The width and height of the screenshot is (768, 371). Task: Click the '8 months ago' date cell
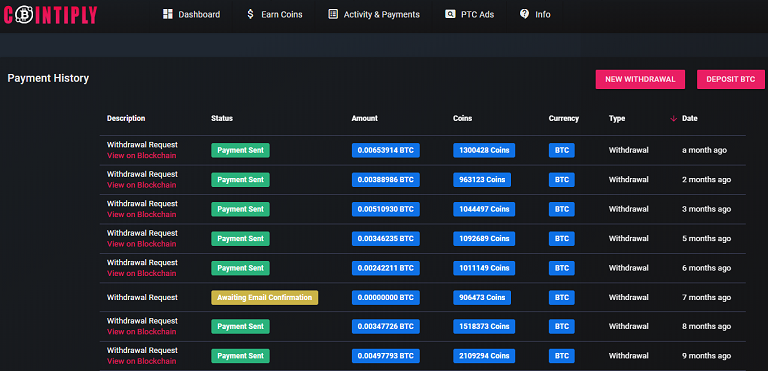[706, 326]
